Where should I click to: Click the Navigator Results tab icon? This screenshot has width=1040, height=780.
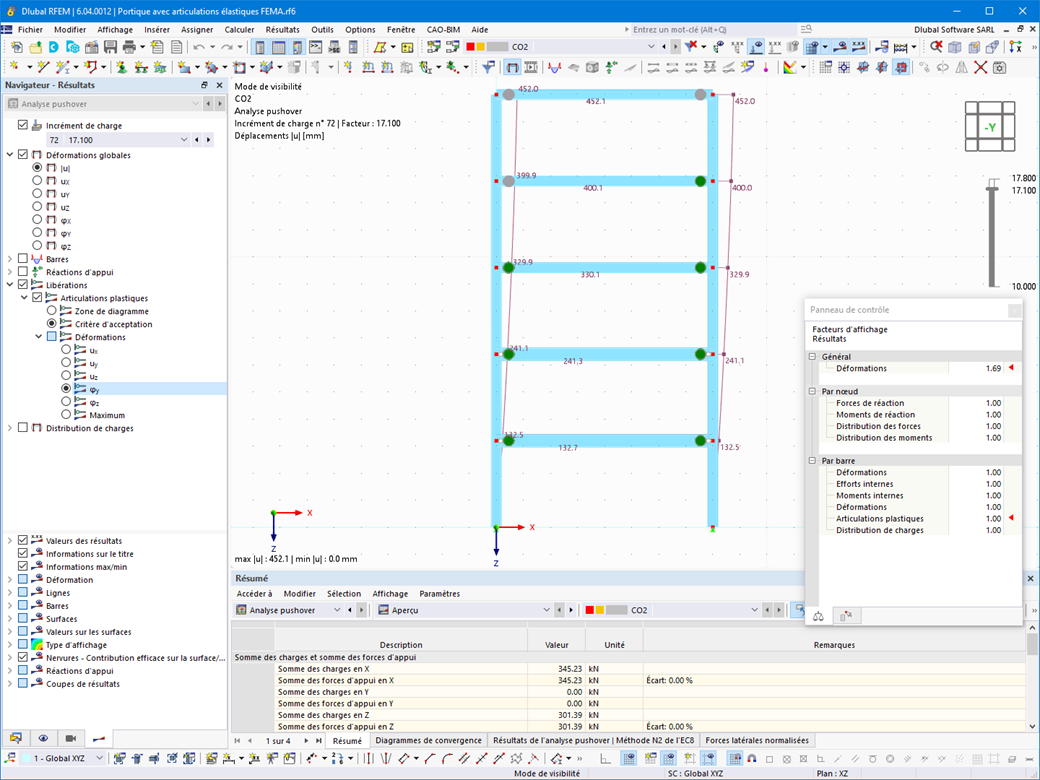coord(98,738)
